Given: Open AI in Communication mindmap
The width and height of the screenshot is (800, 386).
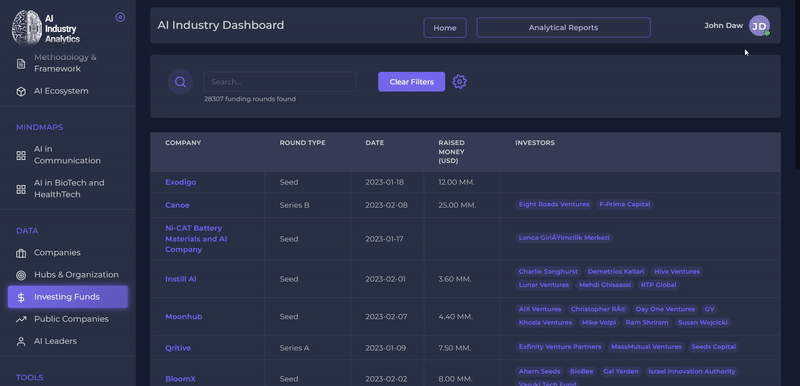Looking at the screenshot, I should coord(67,155).
